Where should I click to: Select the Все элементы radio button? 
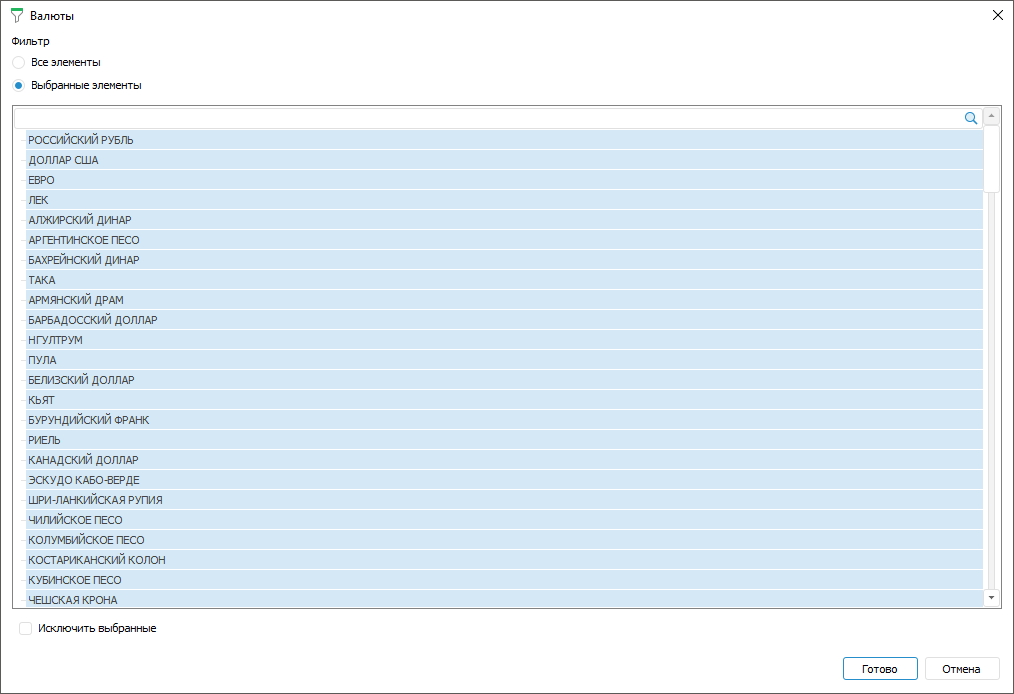point(19,62)
